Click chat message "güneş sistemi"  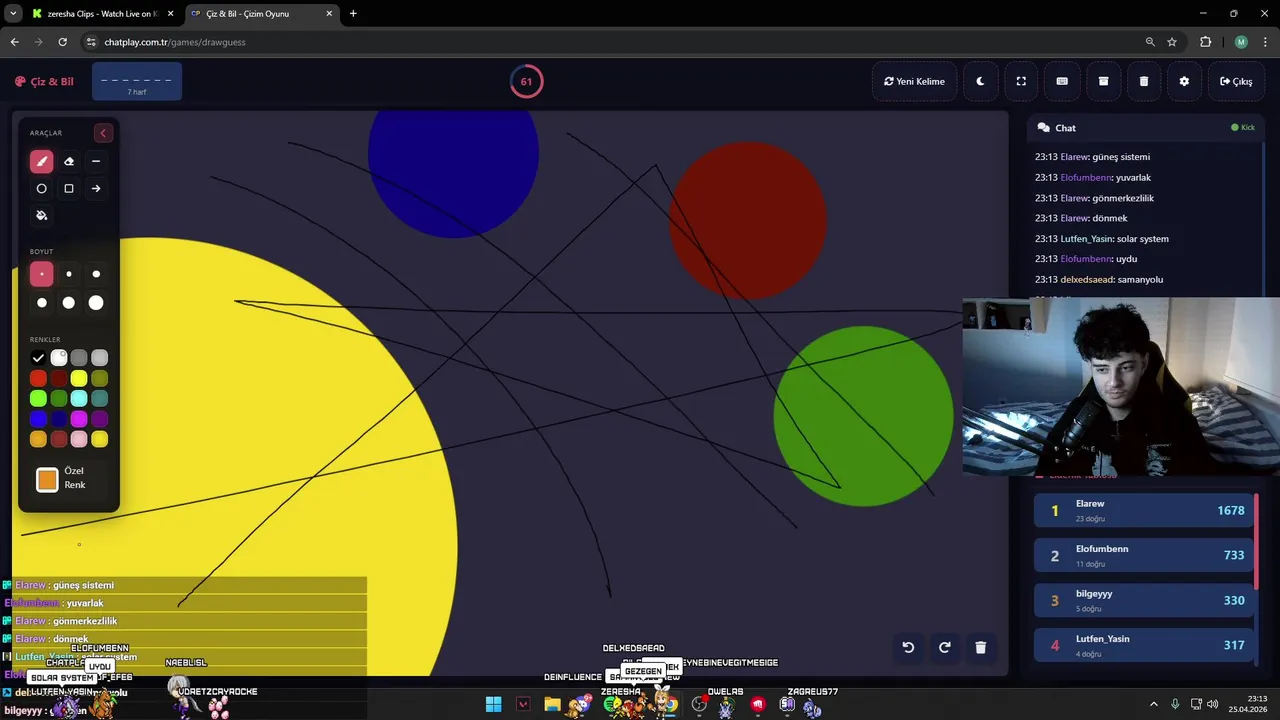[x=1120, y=157]
